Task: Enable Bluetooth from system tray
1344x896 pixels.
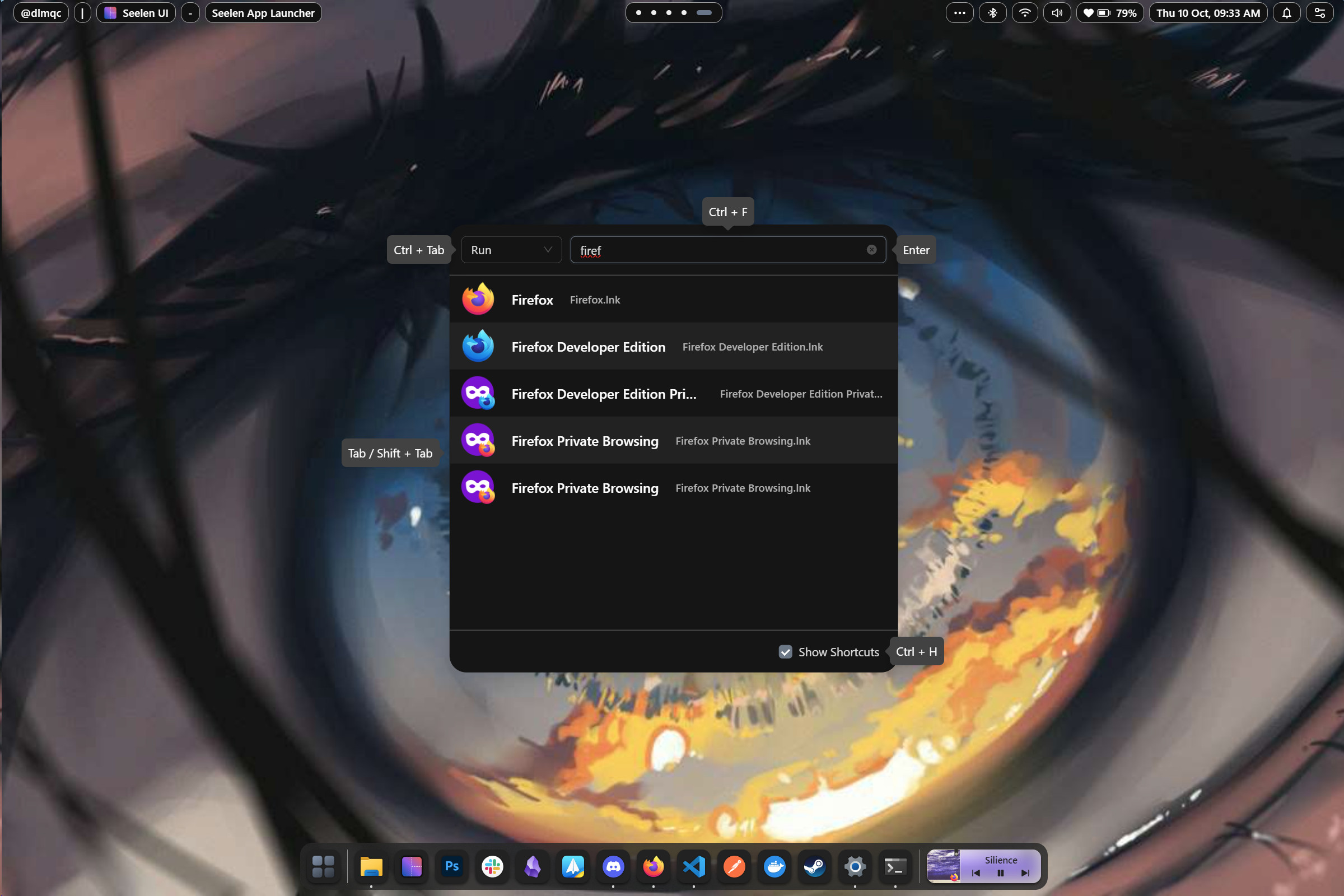Action: coord(991,13)
